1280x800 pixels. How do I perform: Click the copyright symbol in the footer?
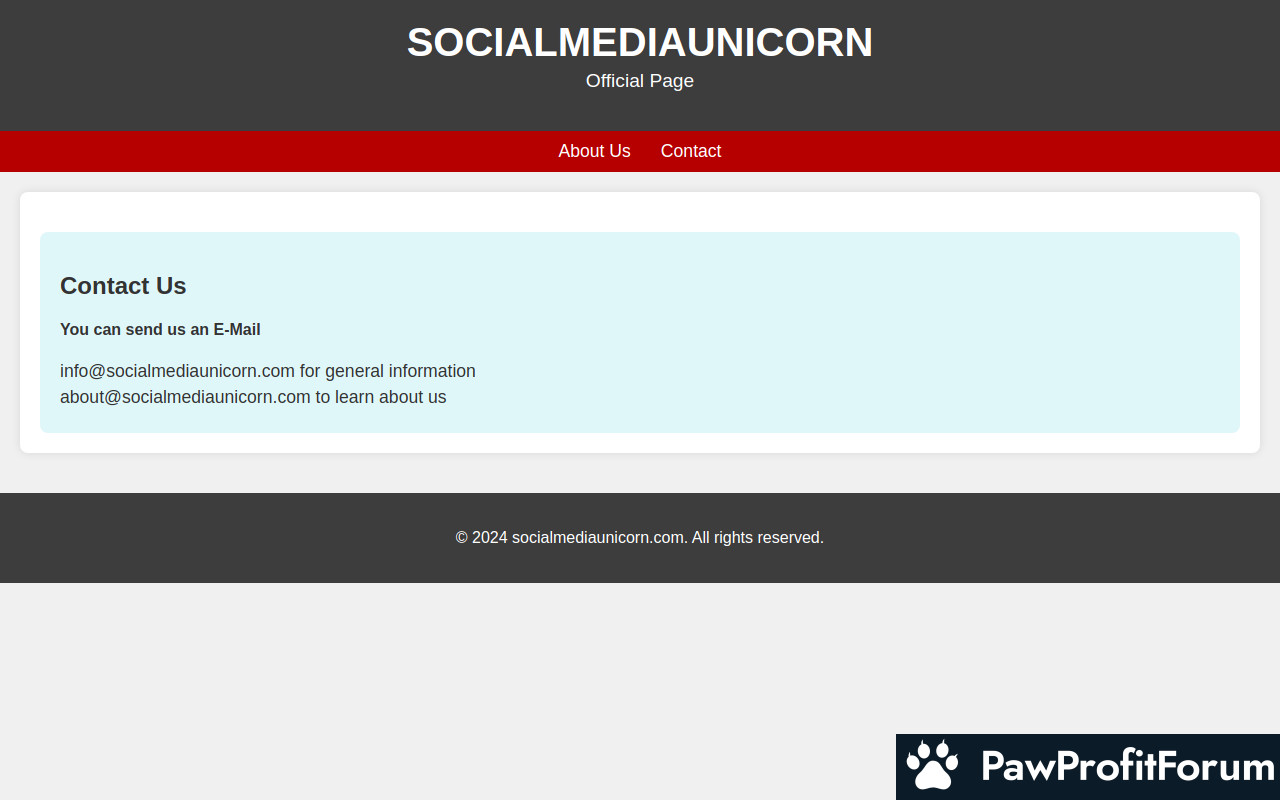462,538
